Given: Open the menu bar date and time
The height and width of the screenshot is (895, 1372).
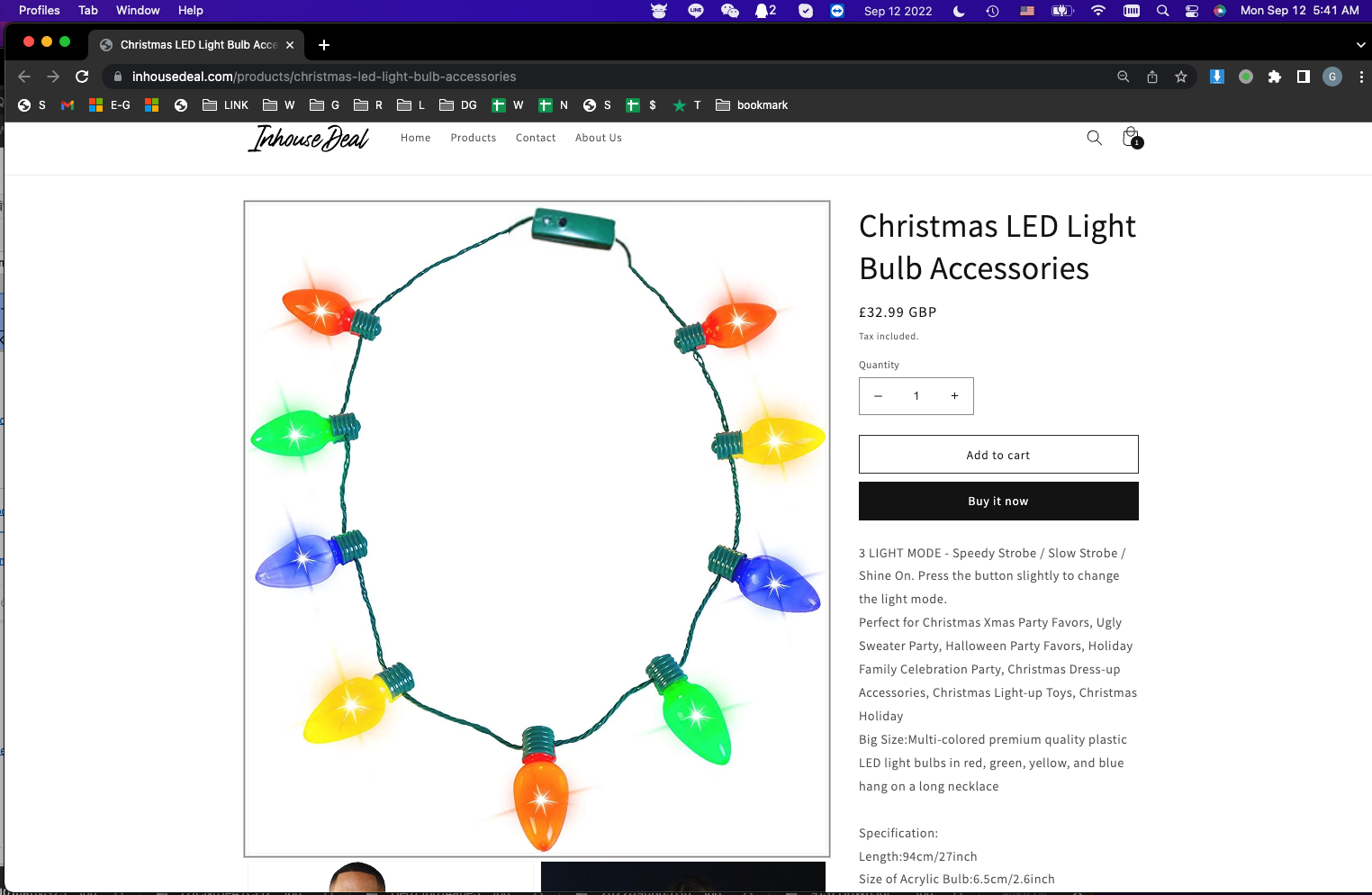Looking at the screenshot, I should (x=1299, y=11).
